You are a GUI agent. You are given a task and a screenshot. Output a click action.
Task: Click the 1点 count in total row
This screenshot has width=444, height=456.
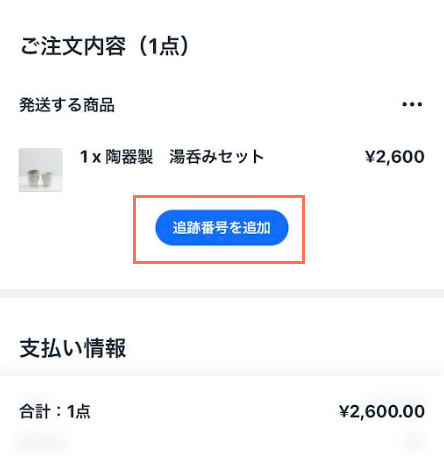[79, 411]
